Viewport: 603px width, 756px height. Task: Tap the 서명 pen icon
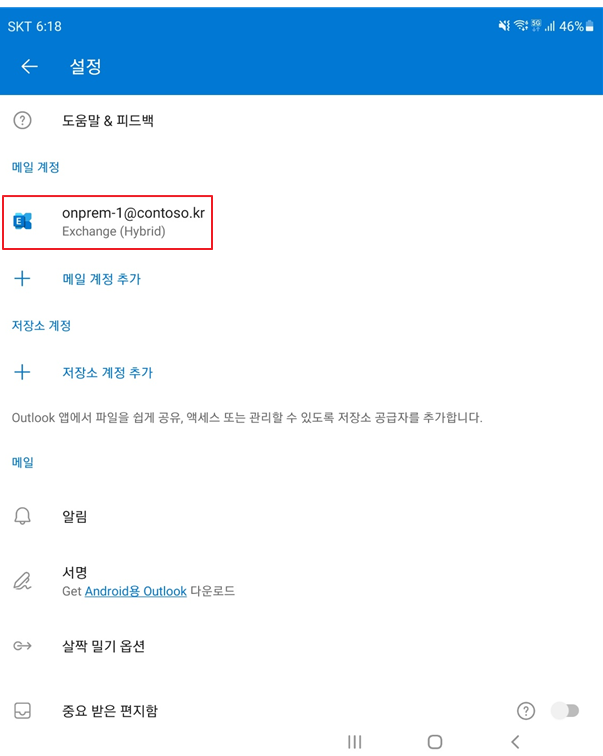pyautogui.click(x=22, y=581)
